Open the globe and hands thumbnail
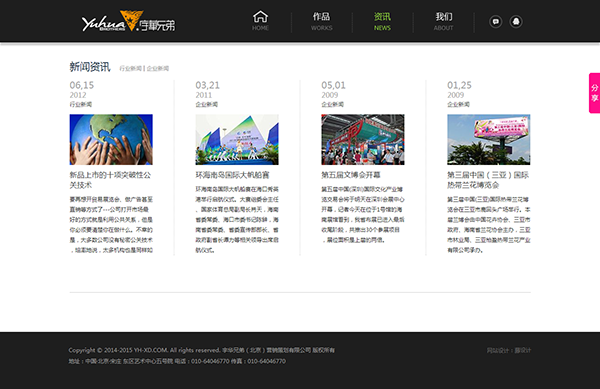Screen dimensions: 600x389 tap(111, 140)
